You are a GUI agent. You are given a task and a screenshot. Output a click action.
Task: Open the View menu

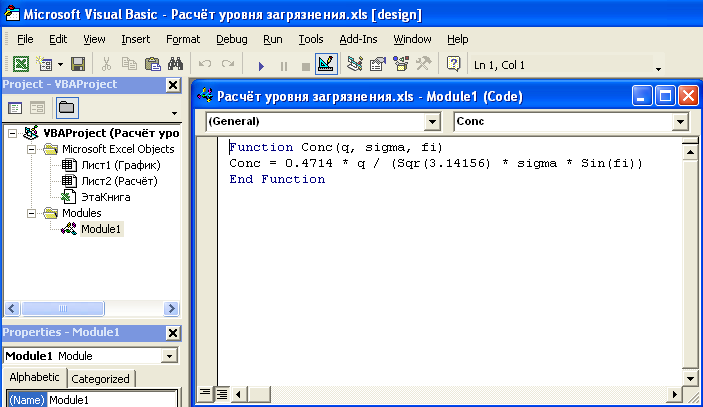point(94,39)
